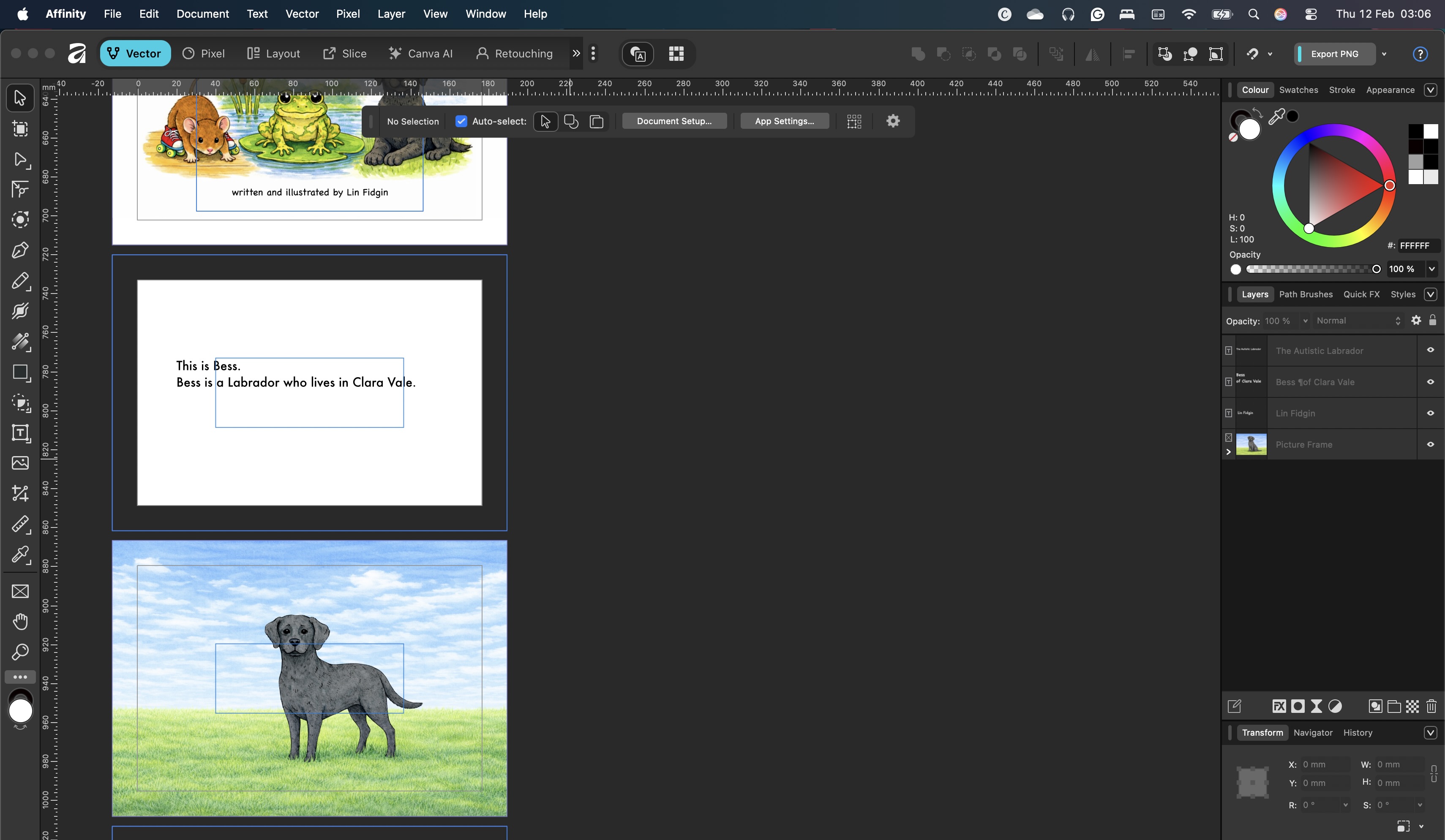Screen dimensions: 1445x840
Task: Activate the Zoom magnifier tool
Action: [x=20, y=652]
